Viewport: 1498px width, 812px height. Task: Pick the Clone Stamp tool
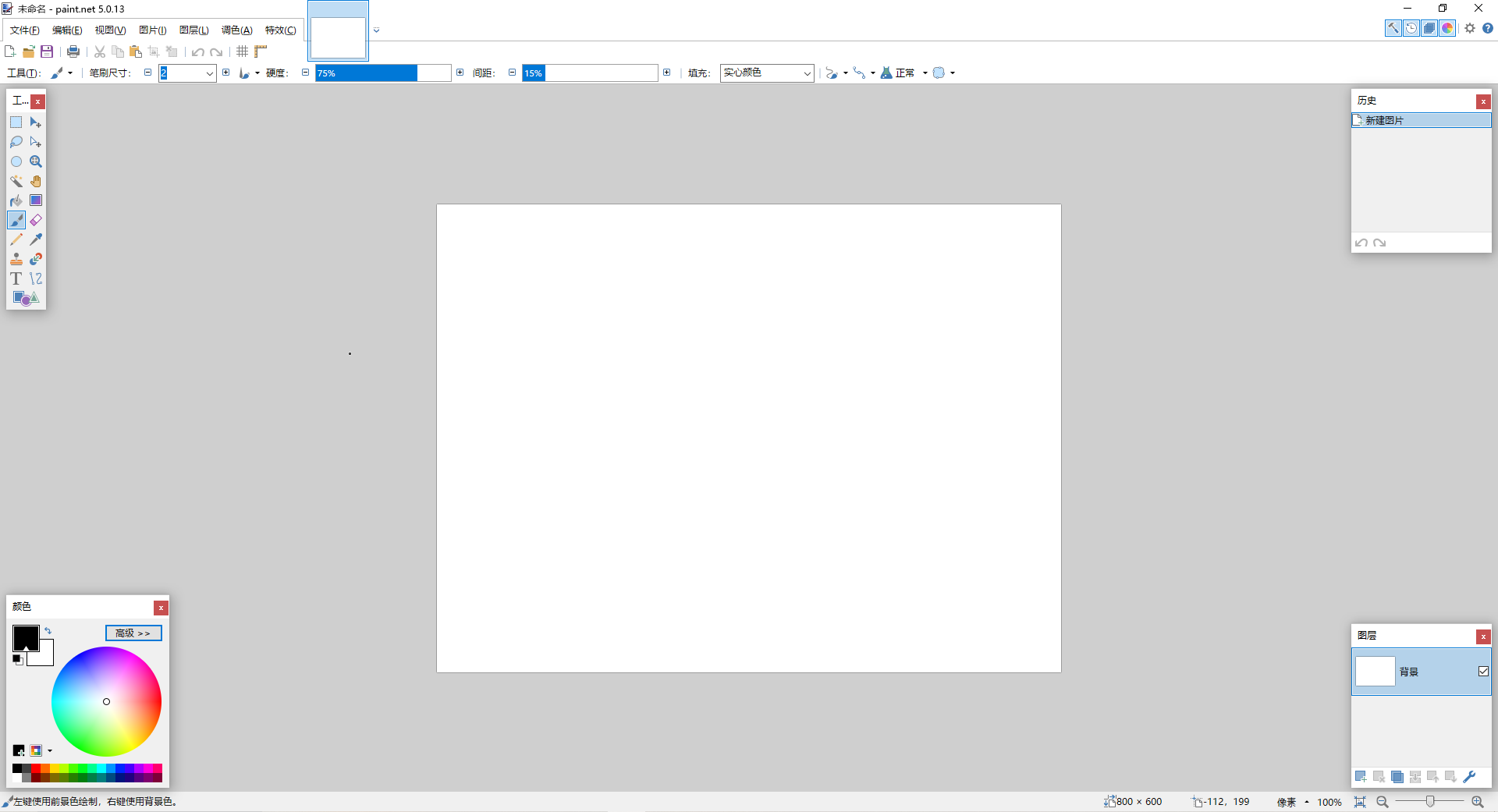16,259
